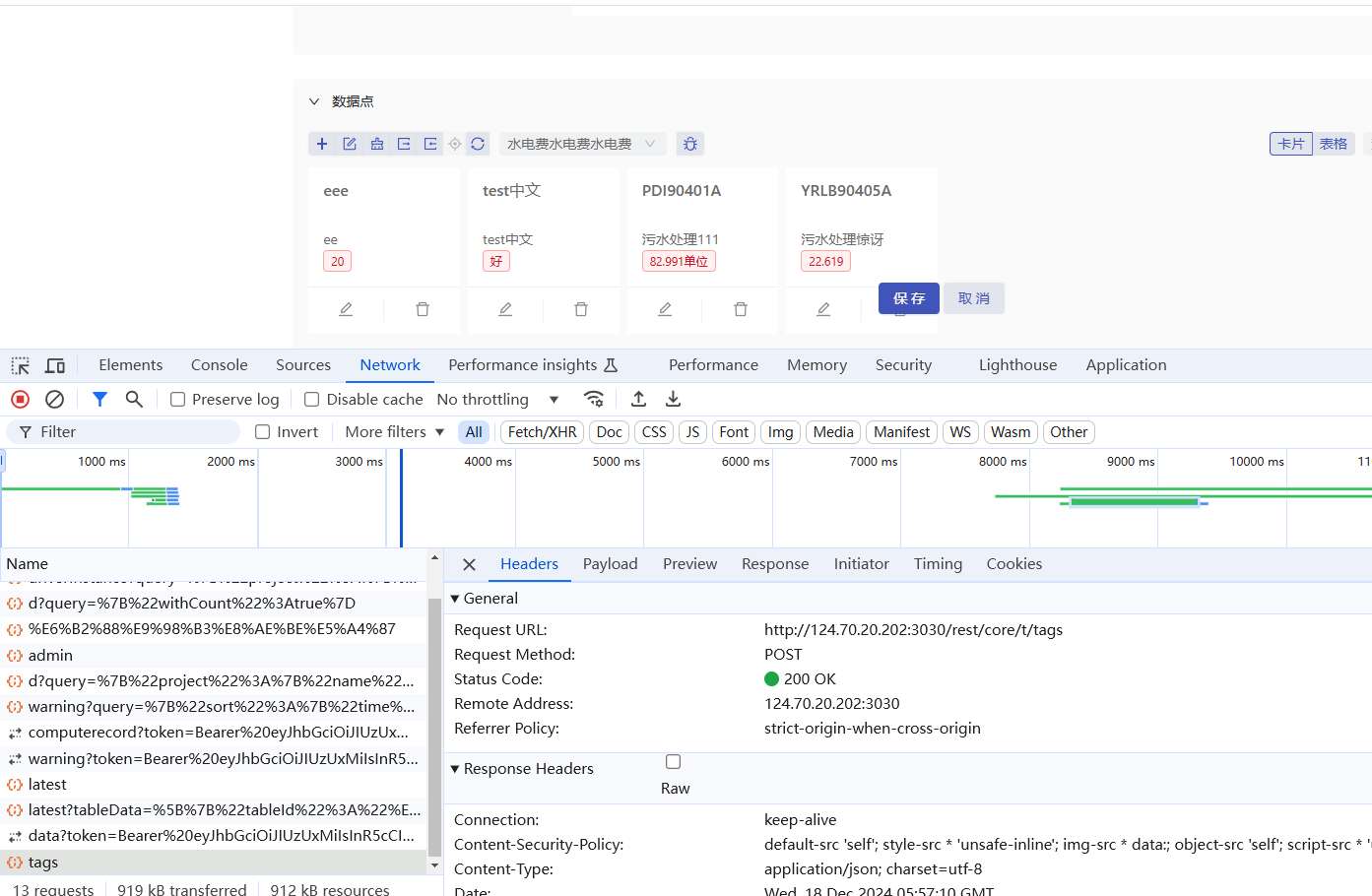Viewport: 1372px width, 896px height.
Task: Switch to the Timing tab
Action: point(938,564)
